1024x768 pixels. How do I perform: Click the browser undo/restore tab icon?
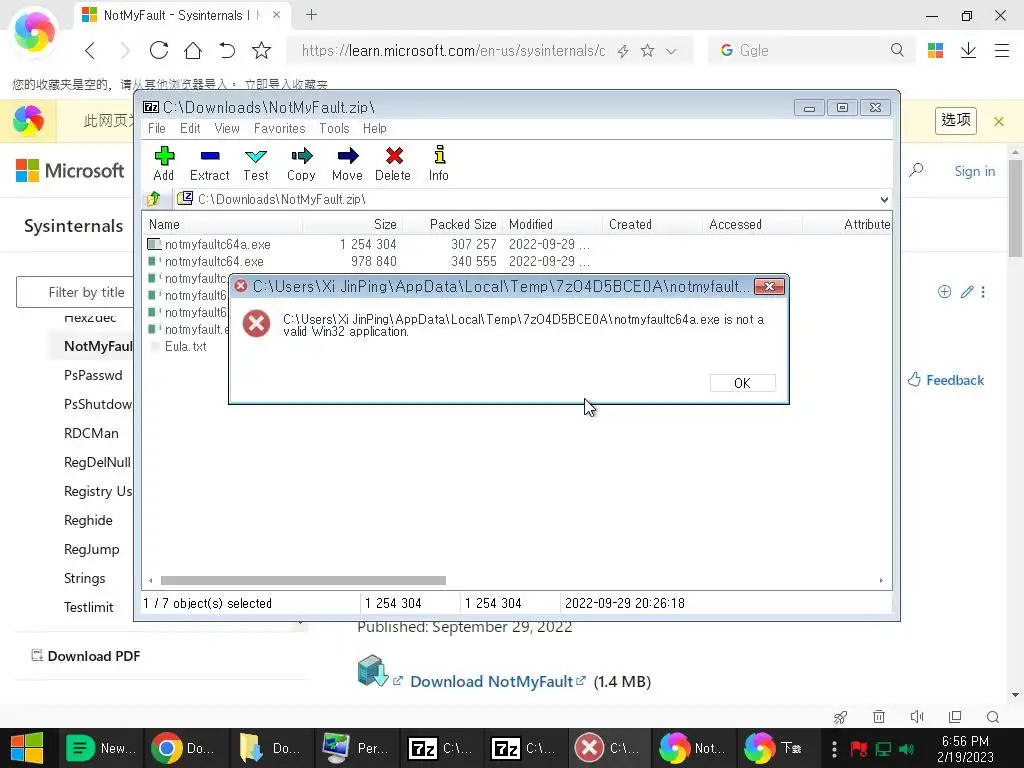coord(227,50)
